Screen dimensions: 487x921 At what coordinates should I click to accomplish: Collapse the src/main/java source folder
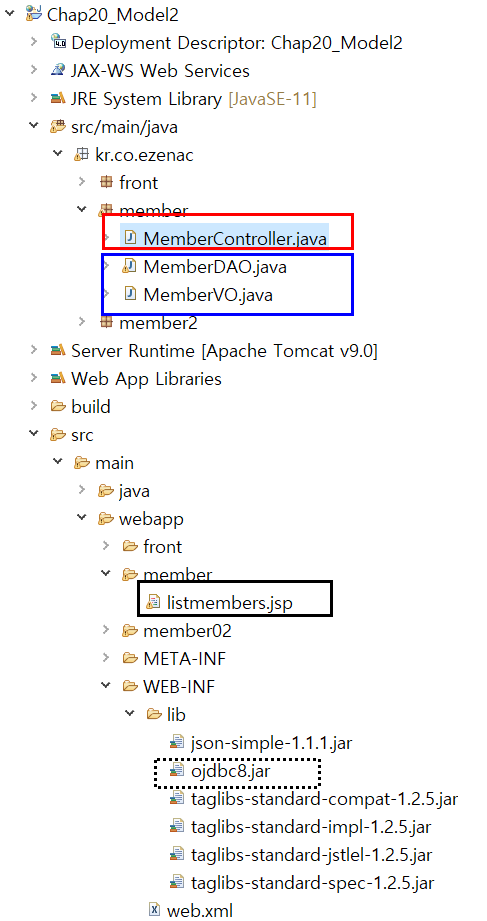pos(33,126)
